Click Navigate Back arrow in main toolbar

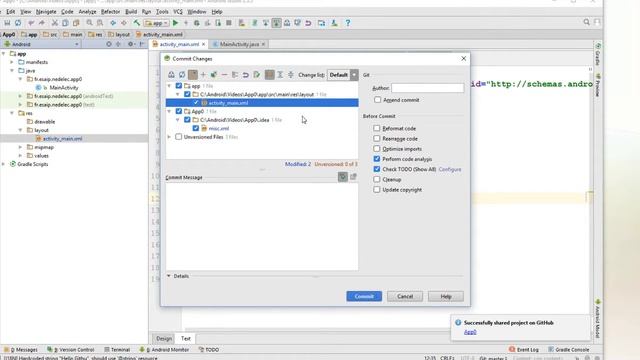coord(113,23)
